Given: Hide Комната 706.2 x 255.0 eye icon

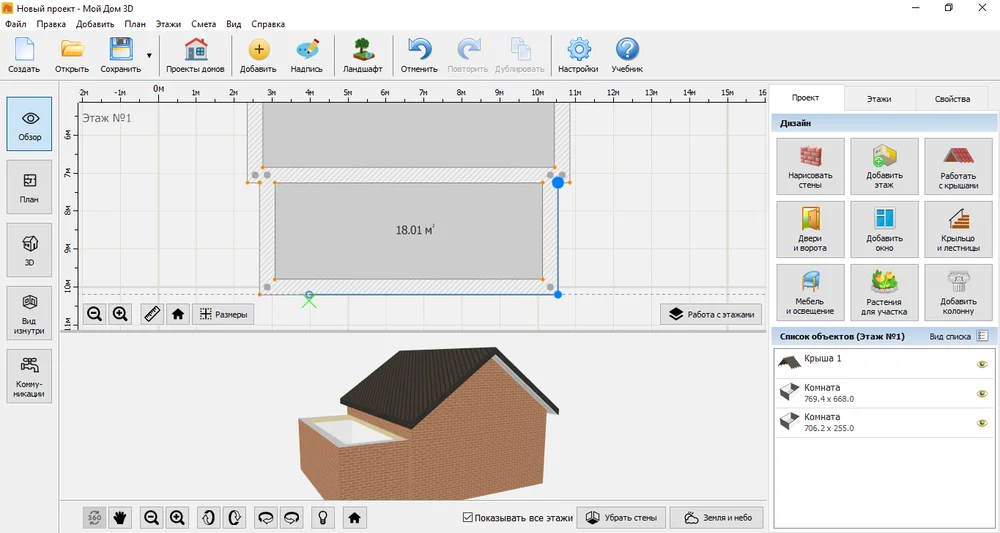Looking at the screenshot, I should click(982, 423).
